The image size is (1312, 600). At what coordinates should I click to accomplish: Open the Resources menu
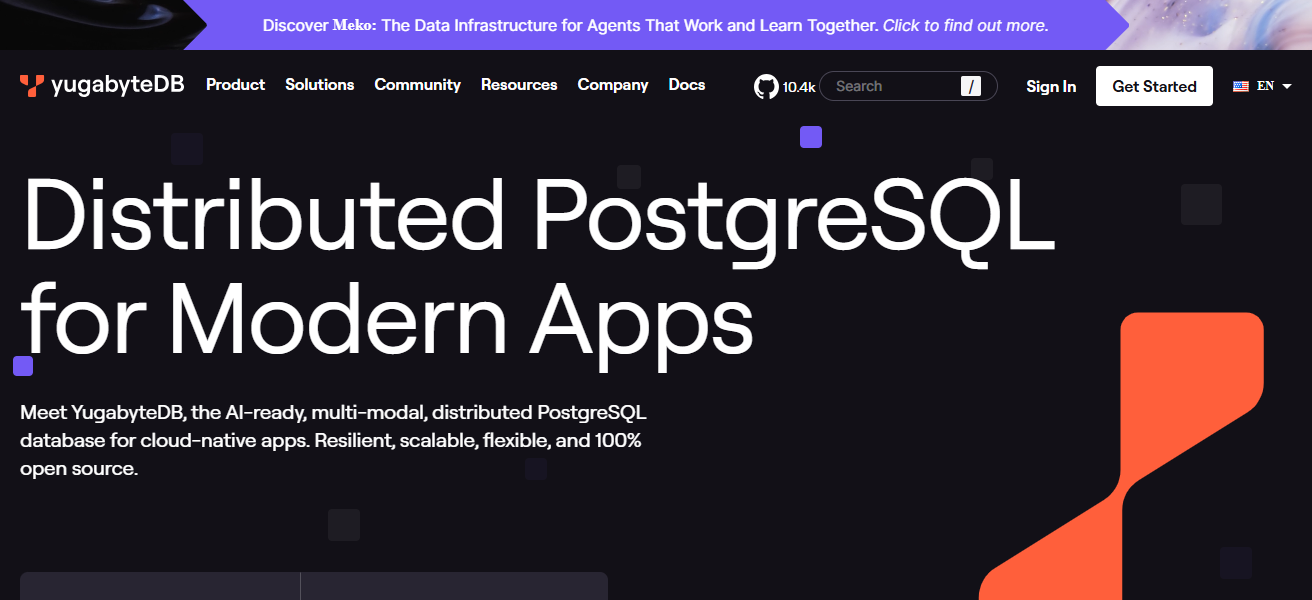coord(519,85)
